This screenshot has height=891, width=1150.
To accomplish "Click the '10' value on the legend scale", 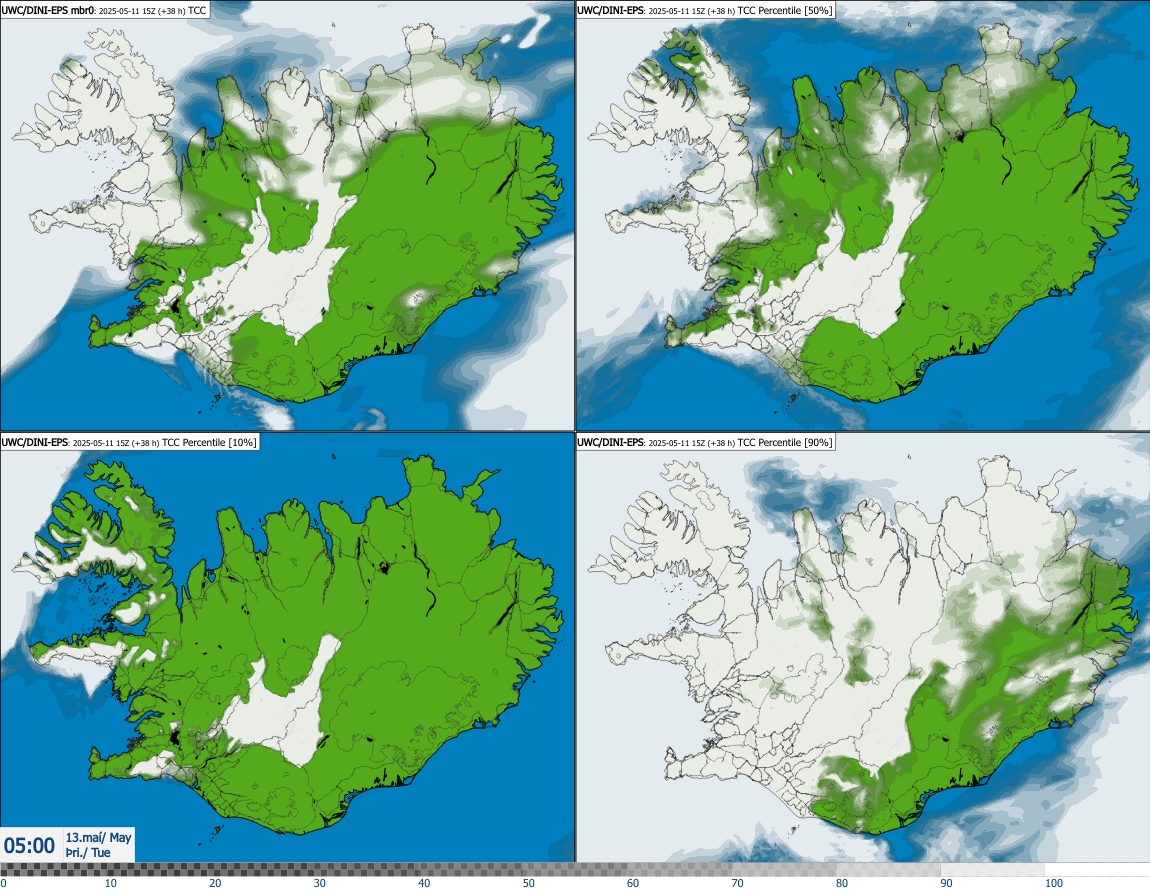I will 111,883.
